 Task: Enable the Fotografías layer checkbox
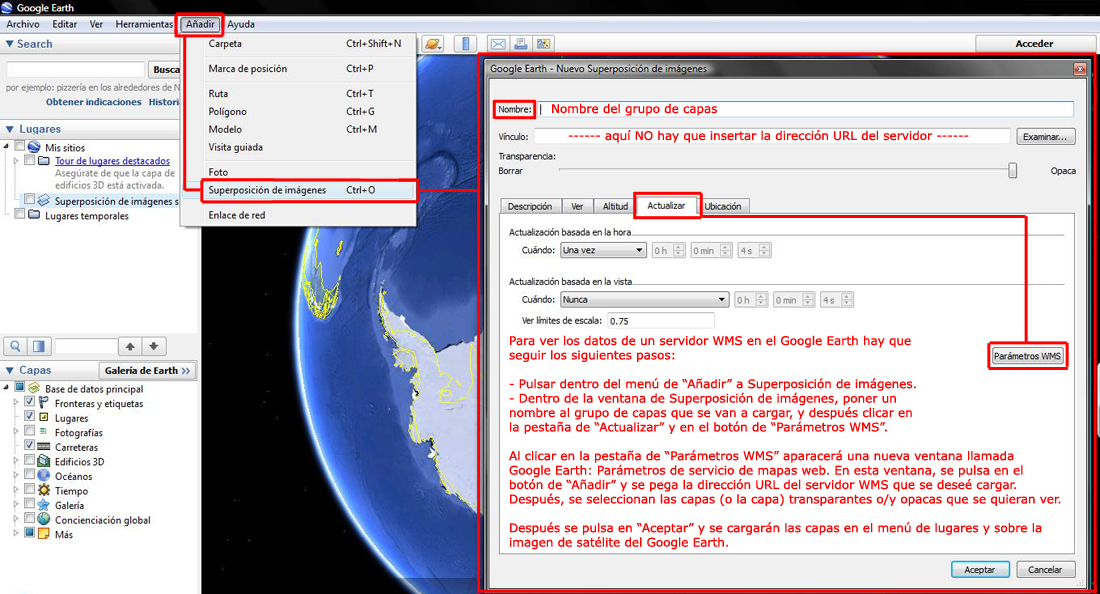(29, 431)
